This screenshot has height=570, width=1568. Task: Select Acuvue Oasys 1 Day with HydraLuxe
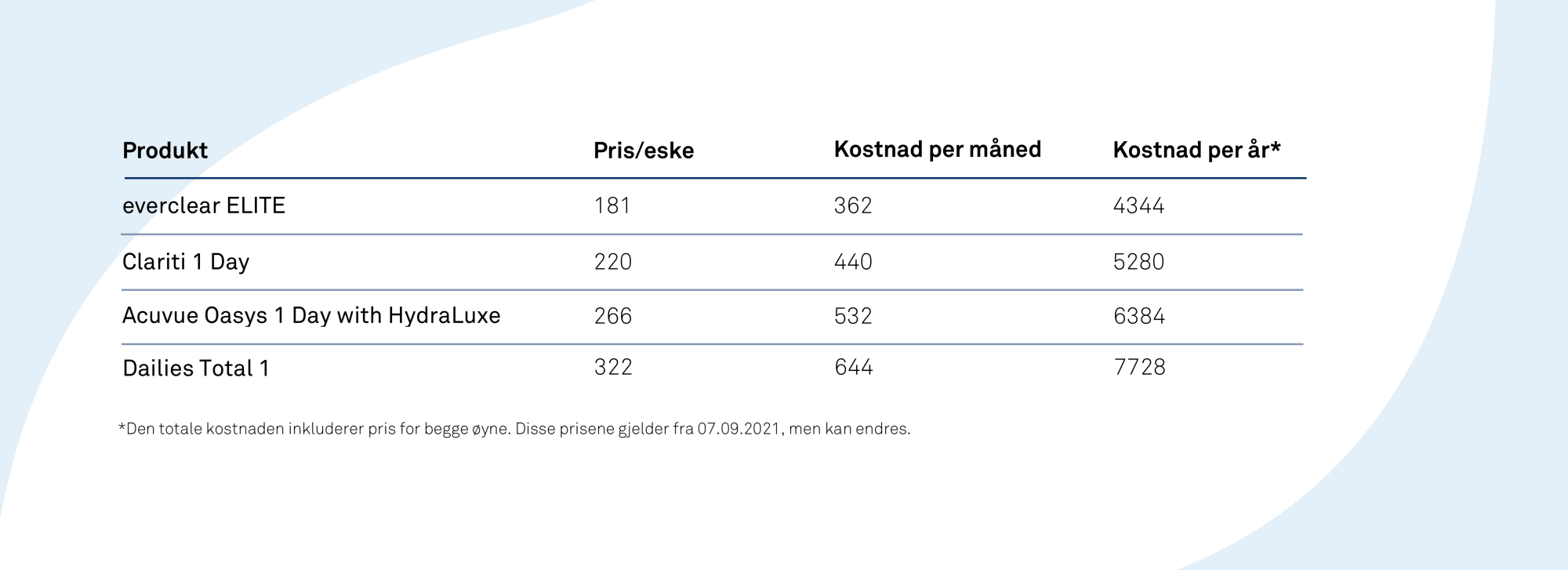pyautogui.click(x=311, y=316)
